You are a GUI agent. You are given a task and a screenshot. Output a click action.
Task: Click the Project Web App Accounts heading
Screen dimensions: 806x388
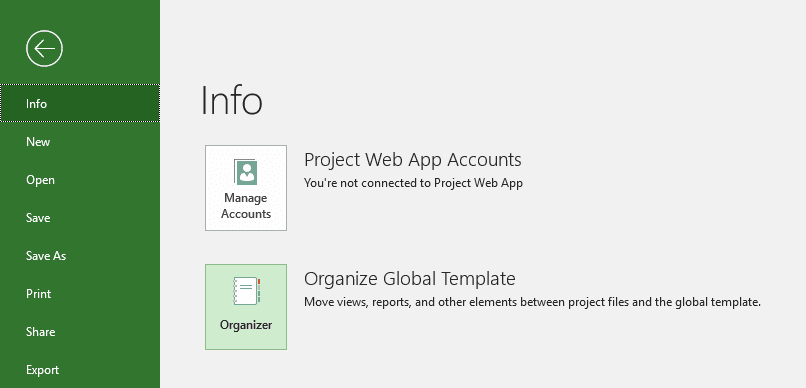[x=412, y=160]
